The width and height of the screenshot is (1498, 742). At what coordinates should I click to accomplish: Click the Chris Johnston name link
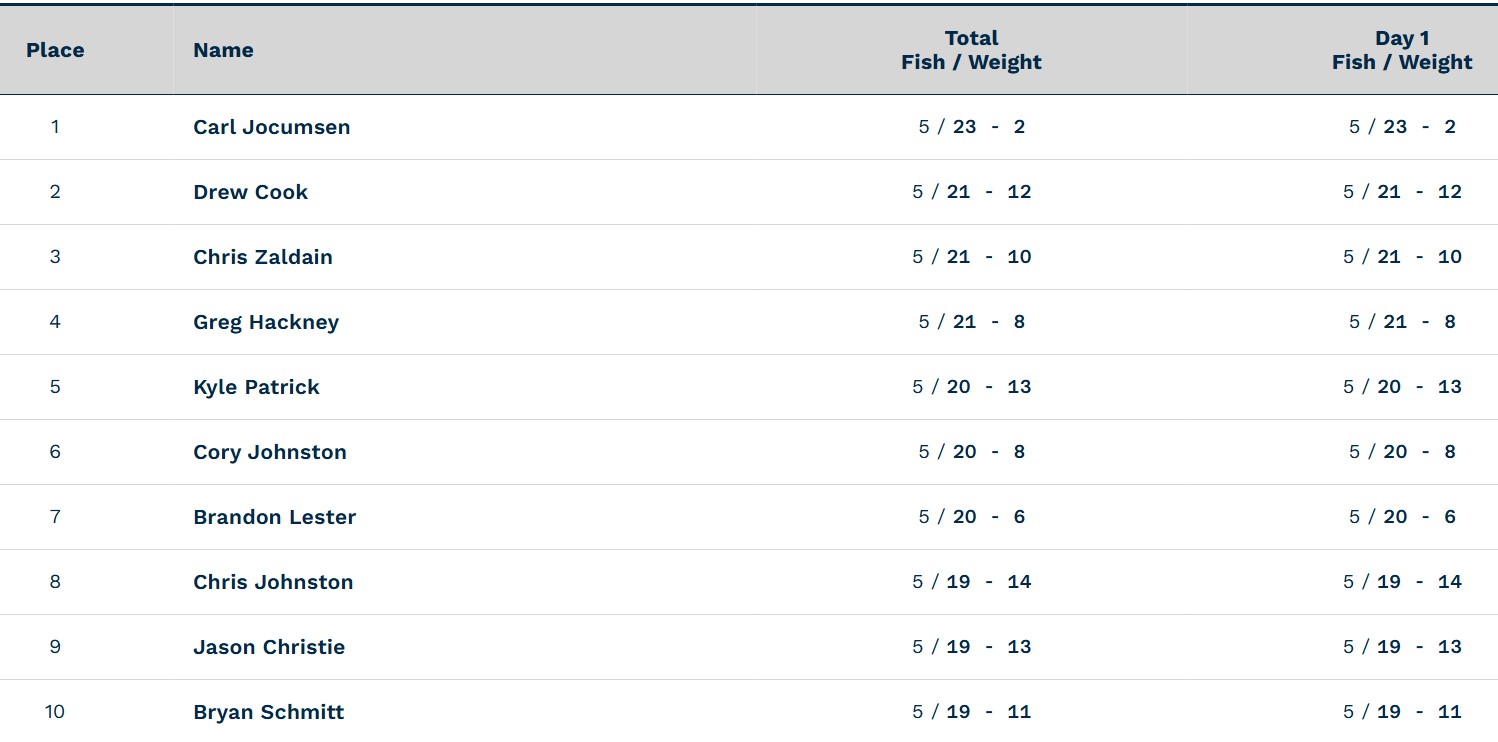[273, 582]
